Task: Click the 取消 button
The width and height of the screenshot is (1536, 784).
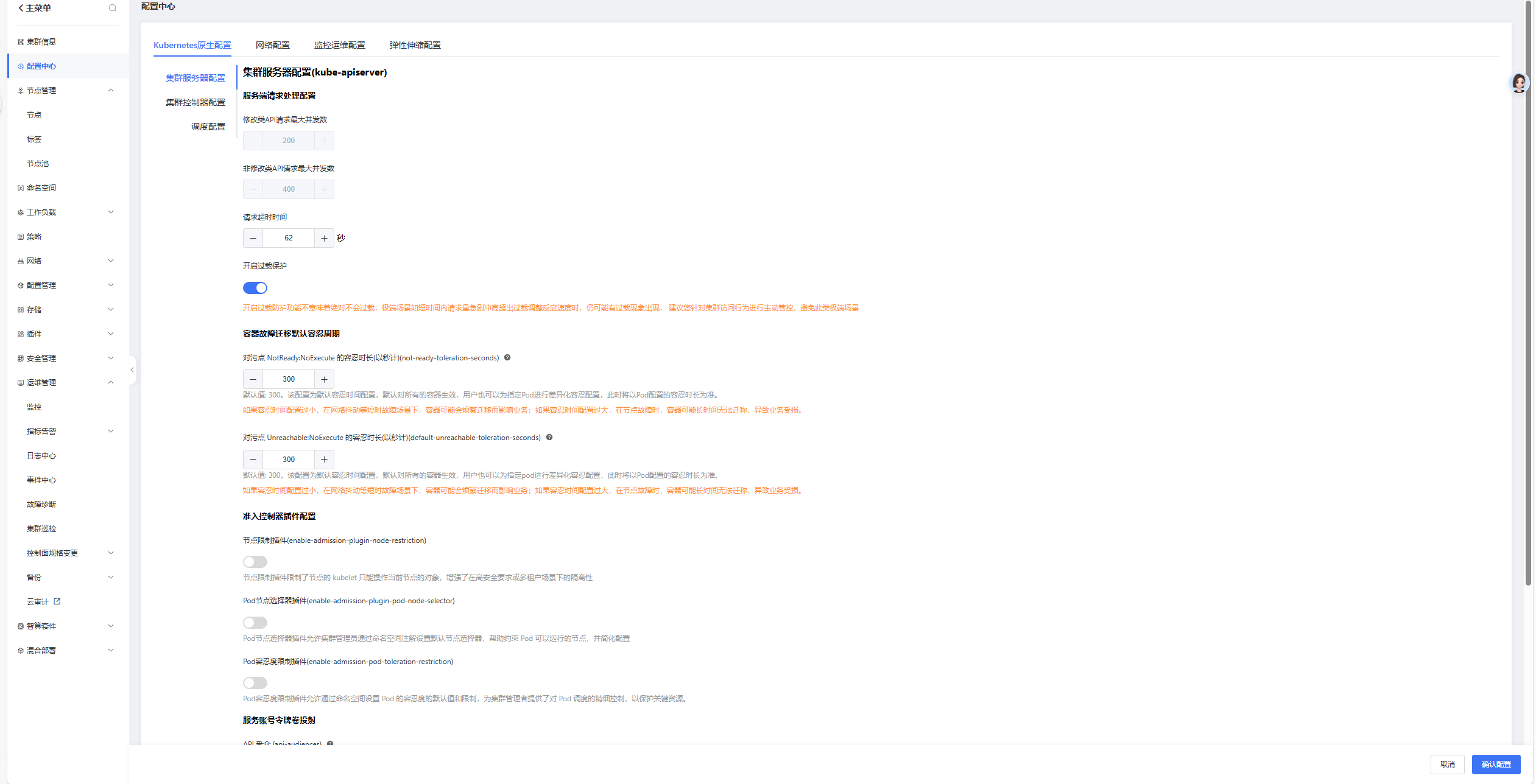Action: point(1447,765)
